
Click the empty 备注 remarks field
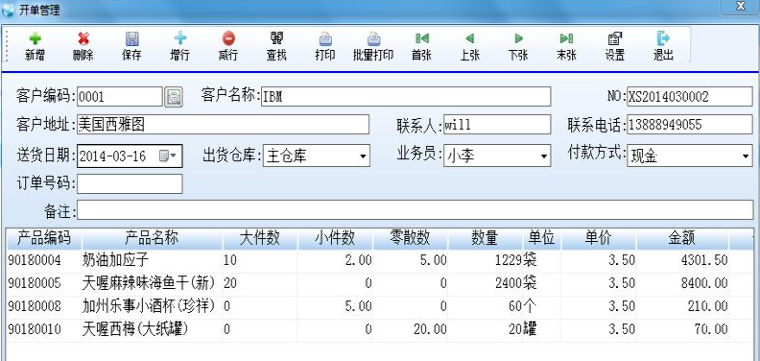(x=415, y=210)
